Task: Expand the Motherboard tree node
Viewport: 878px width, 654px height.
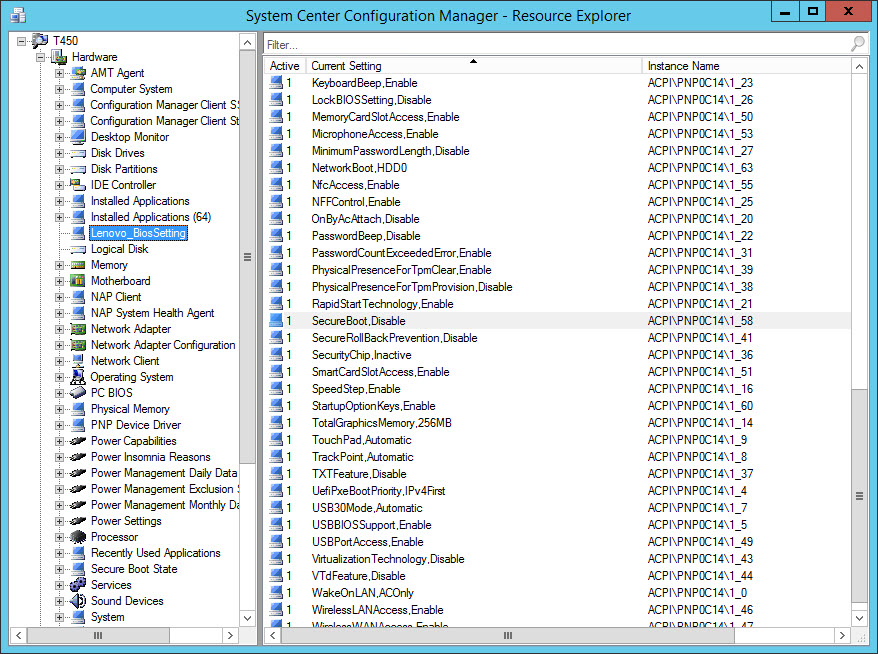Action: click(x=60, y=281)
